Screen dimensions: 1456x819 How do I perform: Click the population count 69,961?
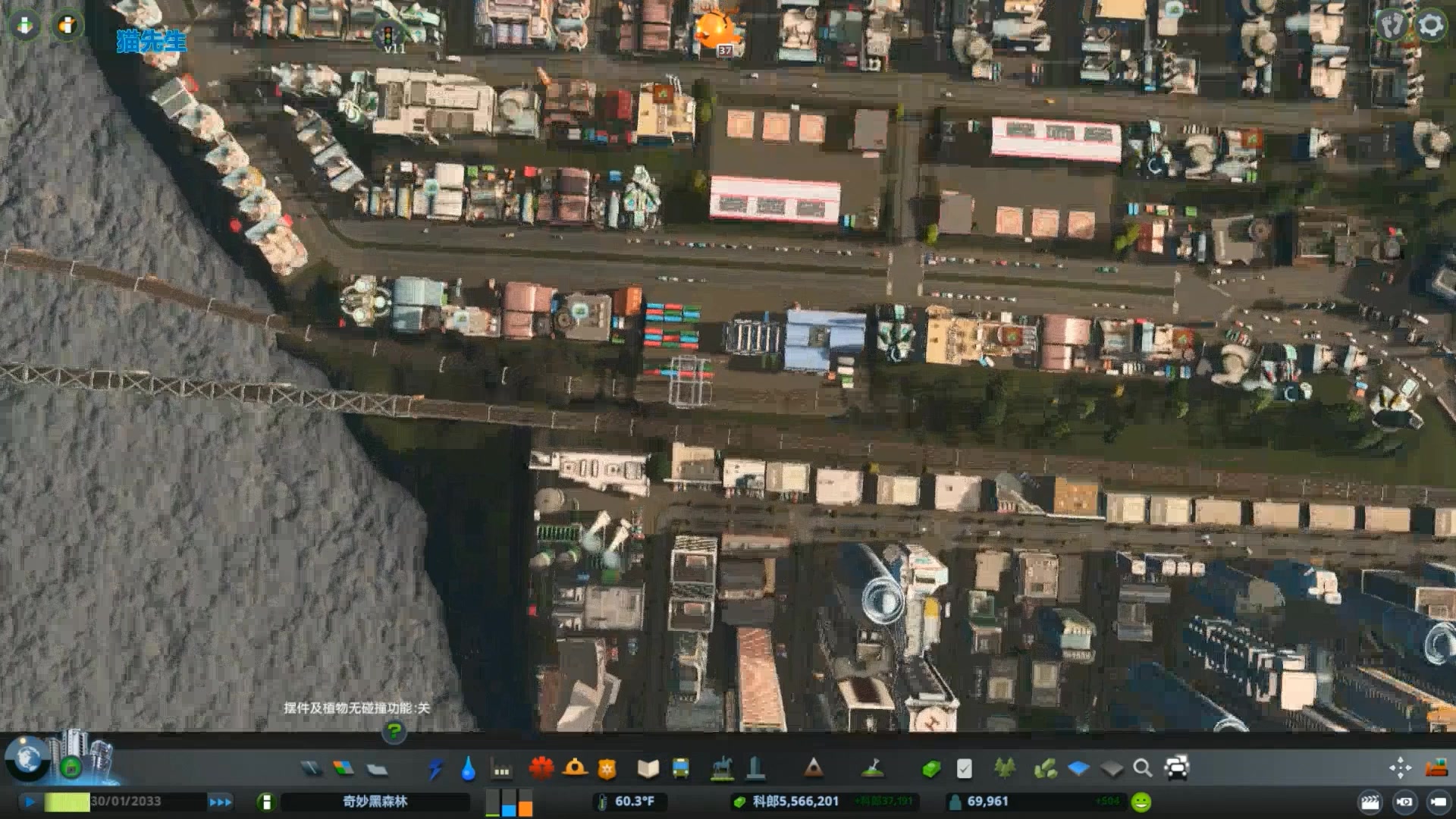click(x=987, y=801)
